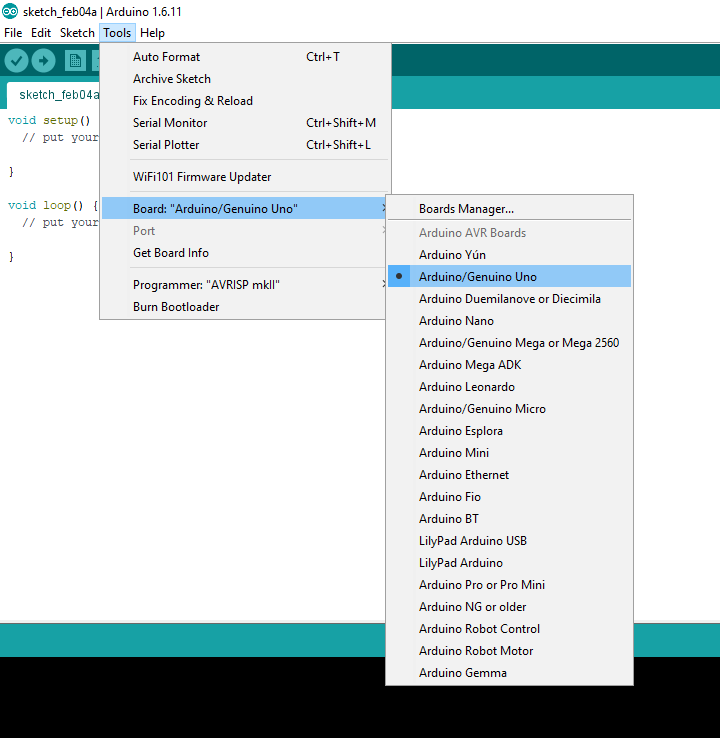Viewport: 720px width, 738px height.
Task: Select Arduino/Genuino Mega or Mega 2560
Action: click(x=509, y=343)
